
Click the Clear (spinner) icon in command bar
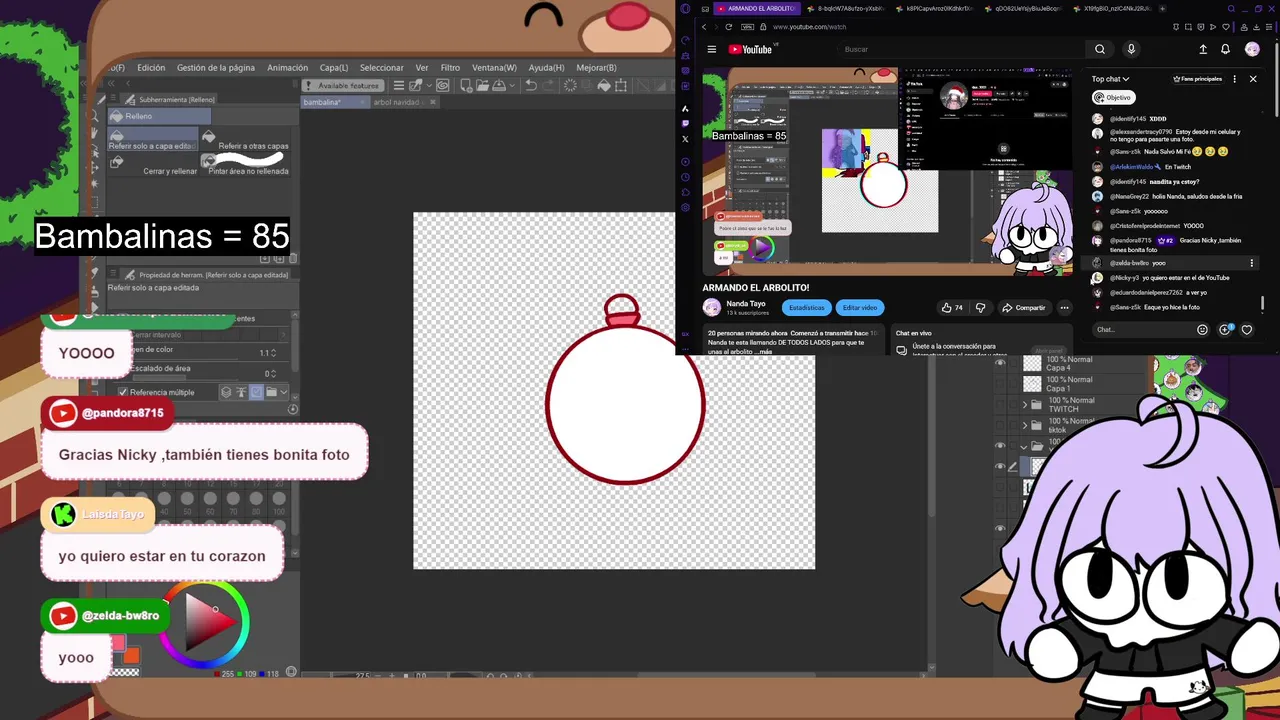point(570,86)
